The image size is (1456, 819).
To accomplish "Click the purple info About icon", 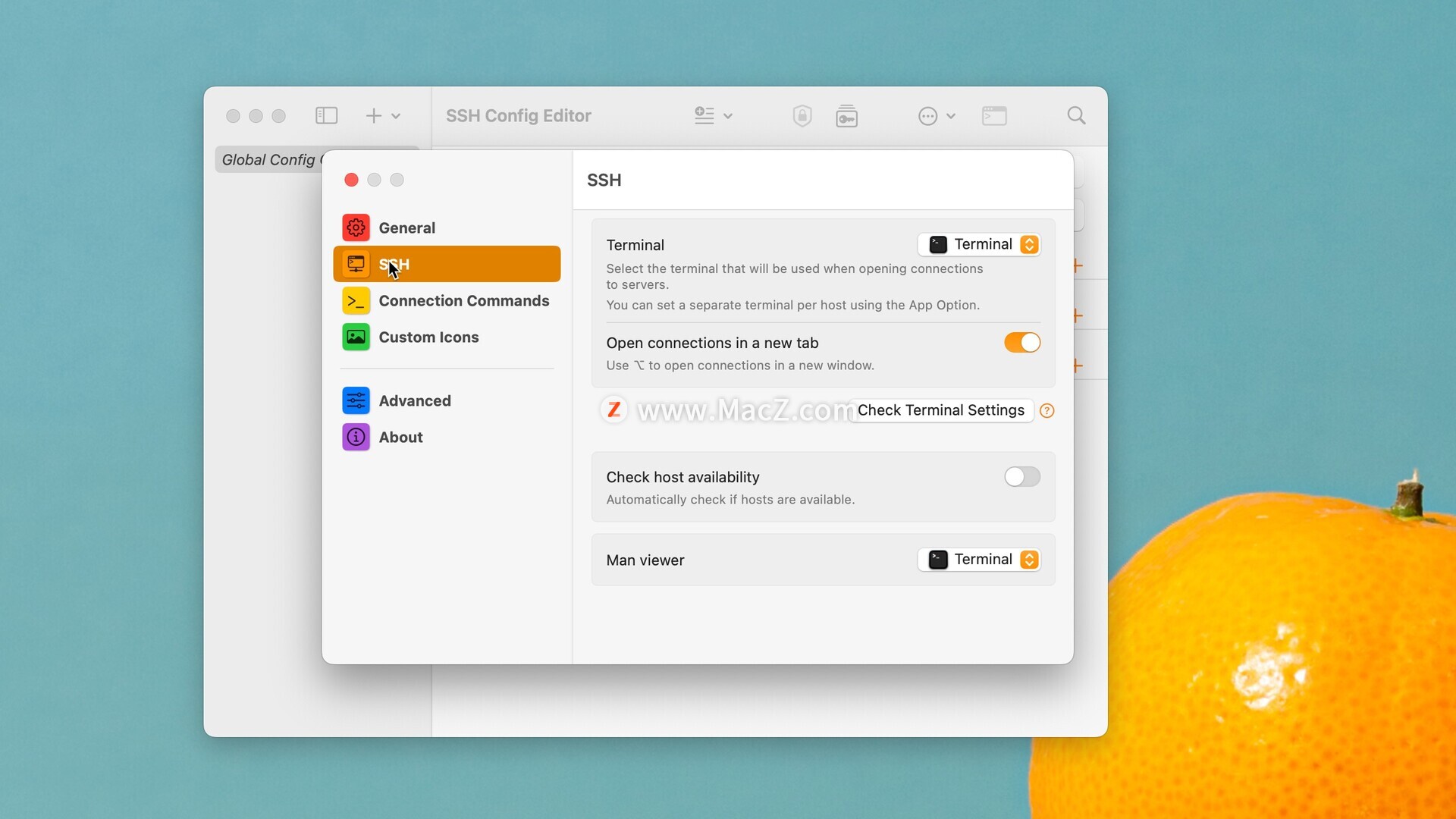I will (356, 437).
